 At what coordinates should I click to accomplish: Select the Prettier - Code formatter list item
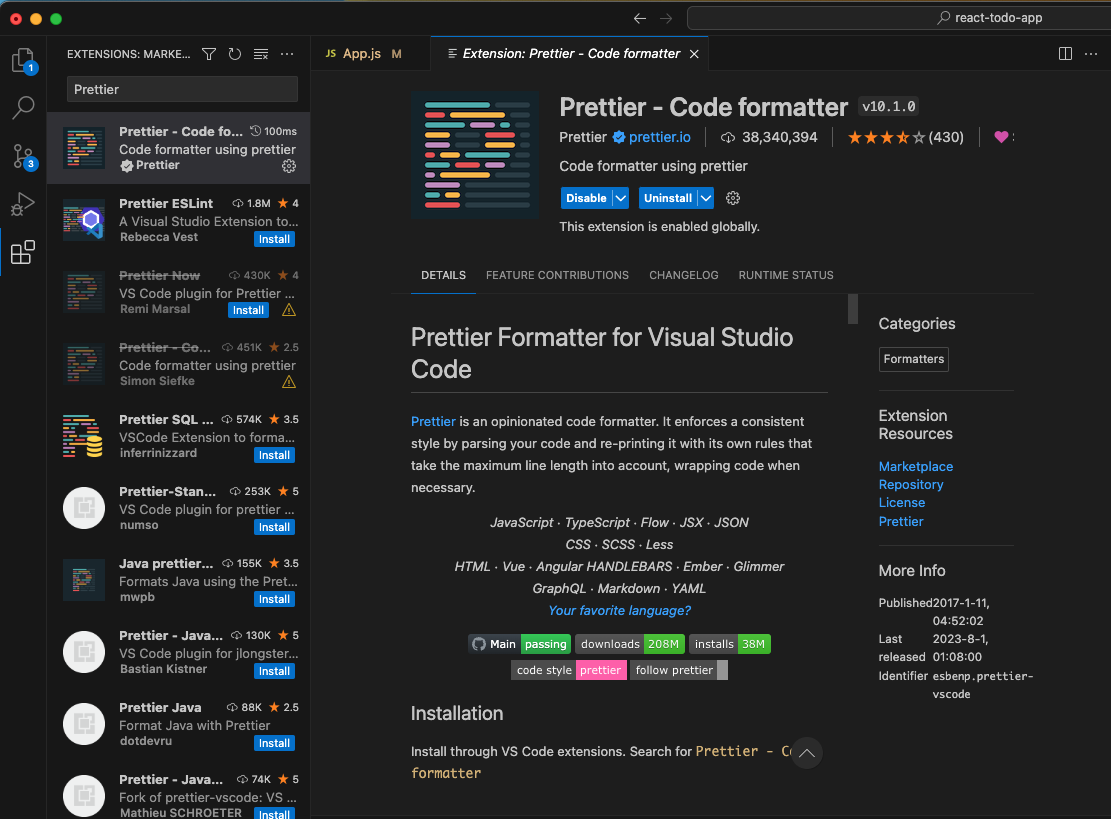pos(179,148)
